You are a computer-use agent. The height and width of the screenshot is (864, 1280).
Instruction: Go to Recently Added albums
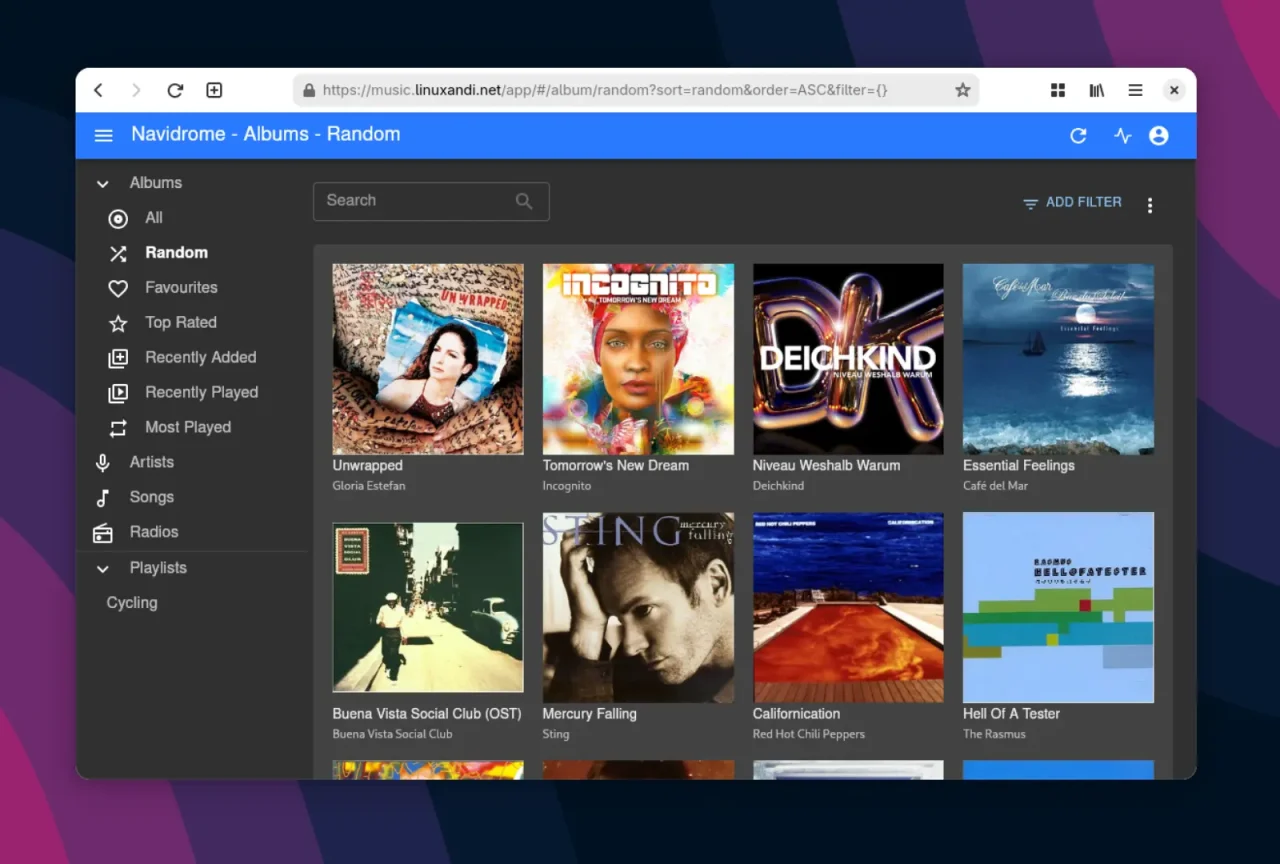tap(200, 358)
